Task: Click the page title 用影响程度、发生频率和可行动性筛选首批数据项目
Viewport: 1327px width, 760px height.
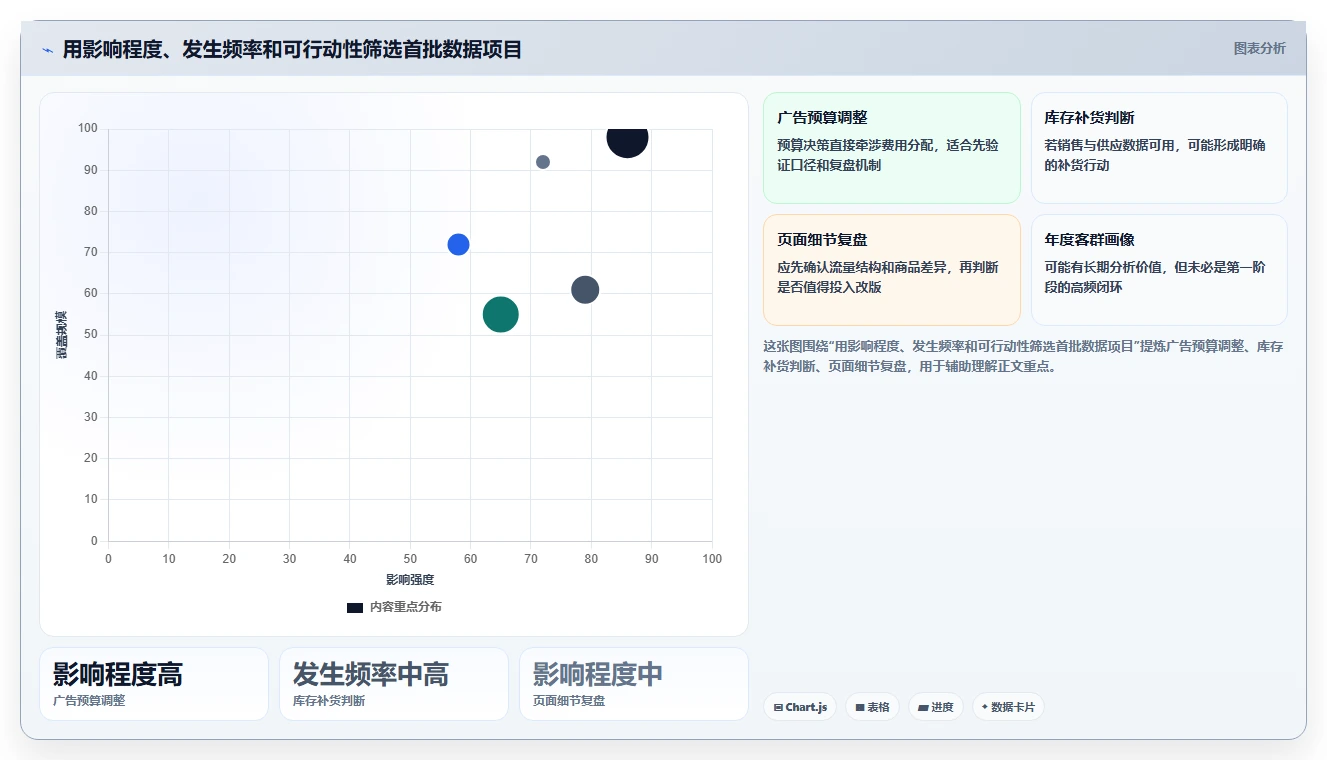Action: 292,49
